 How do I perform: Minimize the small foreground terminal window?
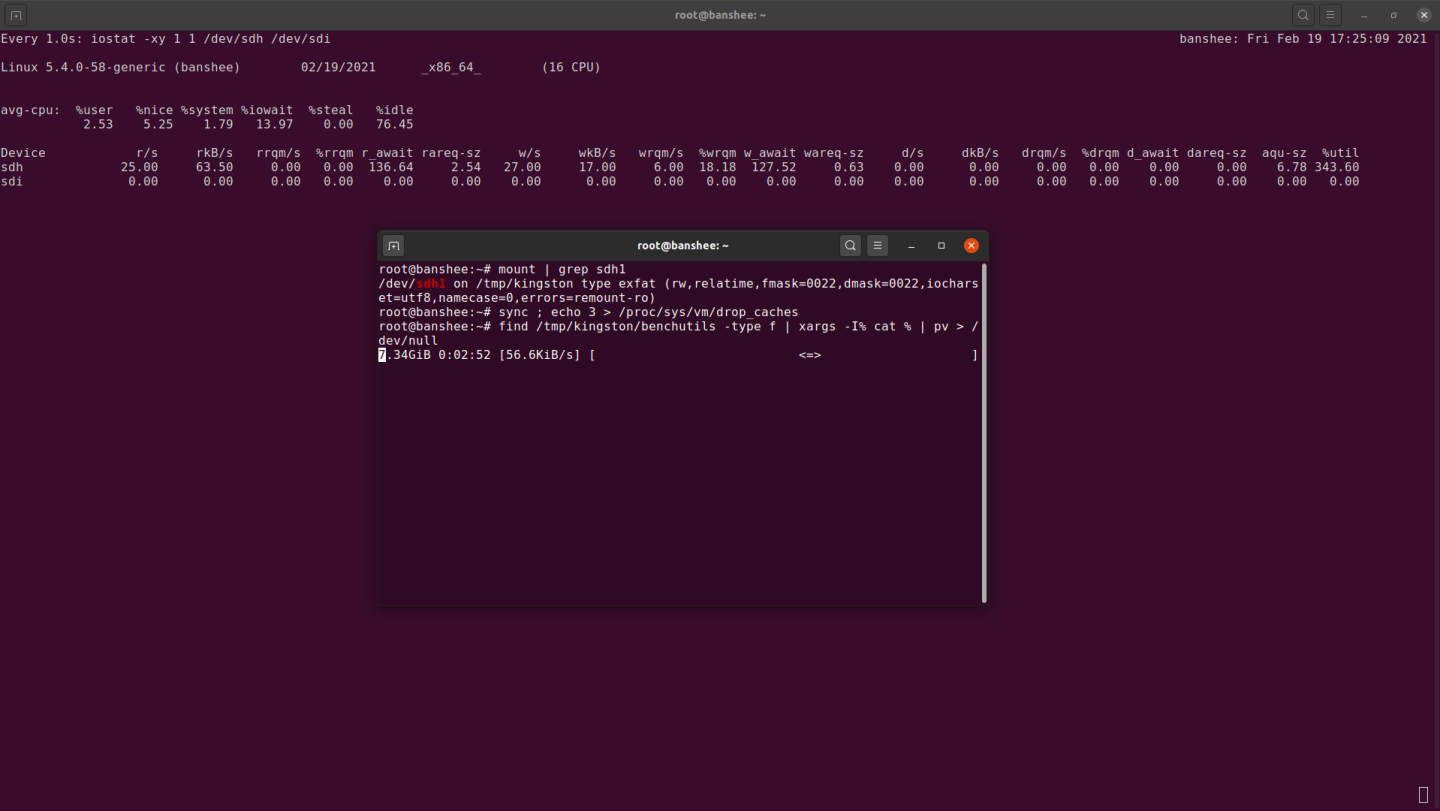(x=911, y=245)
